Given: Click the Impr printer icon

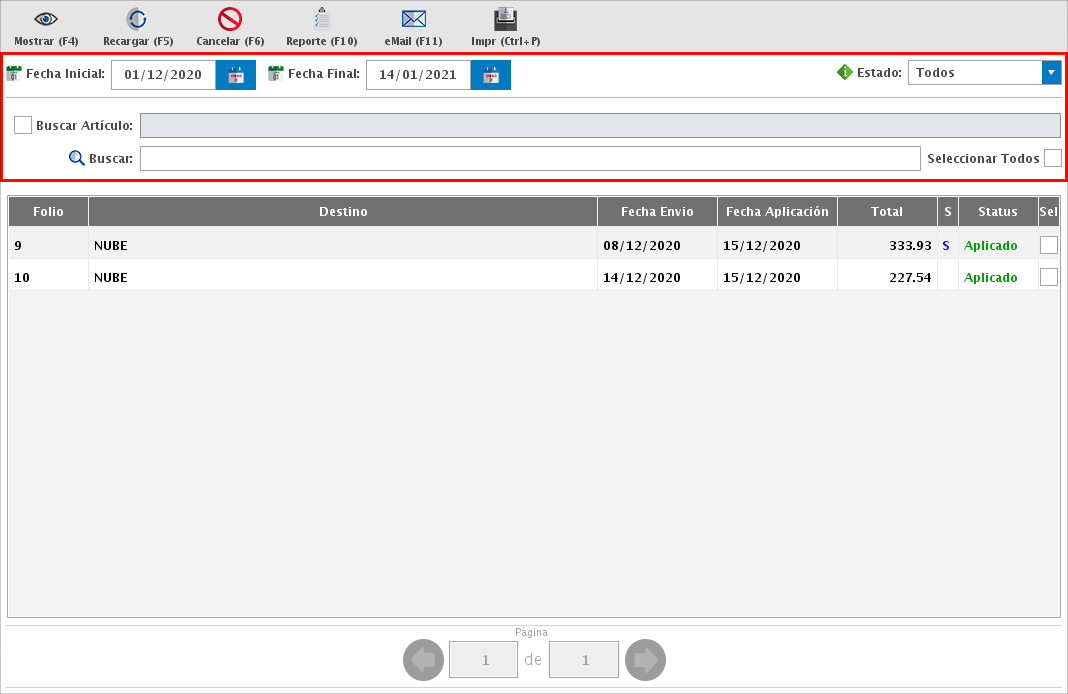Looking at the screenshot, I should (505, 19).
